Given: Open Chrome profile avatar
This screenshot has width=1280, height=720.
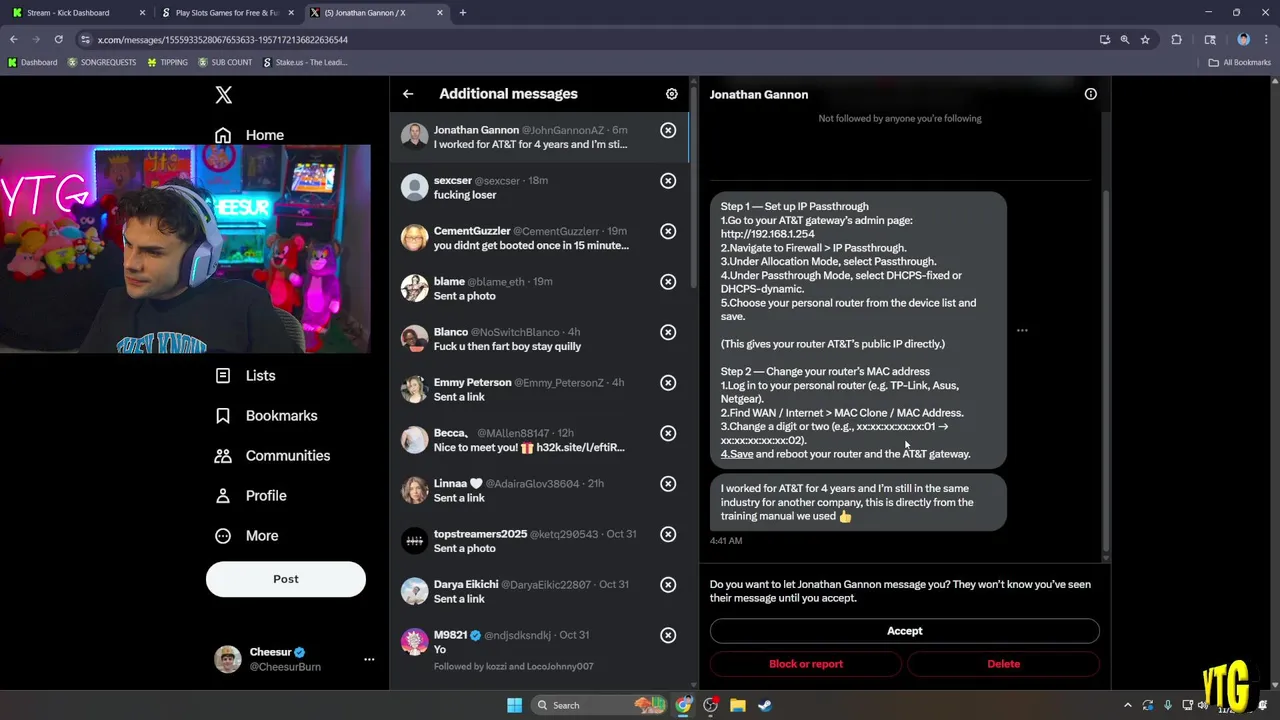Looking at the screenshot, I should 1244,39.
